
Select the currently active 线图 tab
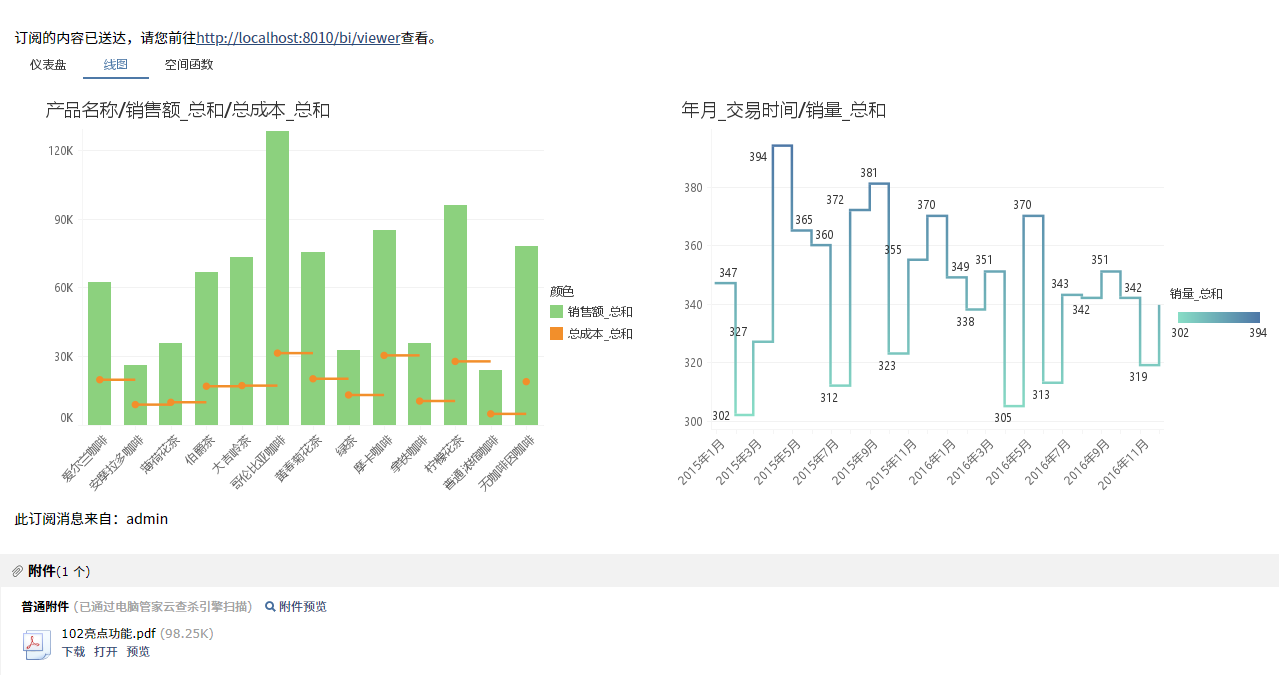(115, 63)
